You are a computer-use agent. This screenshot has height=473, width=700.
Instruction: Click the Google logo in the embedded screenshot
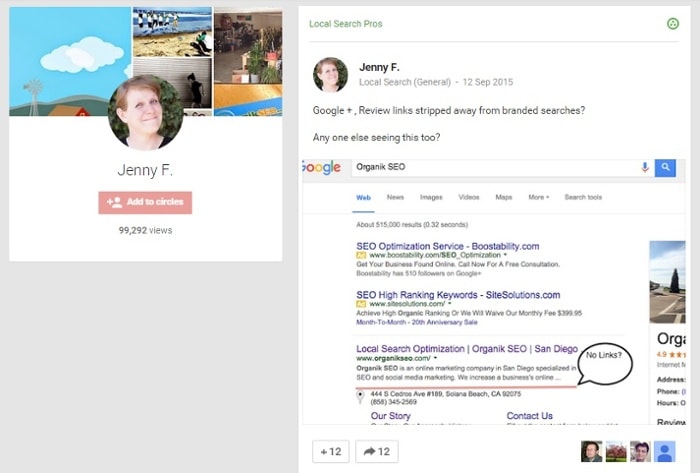click(x=321, y=167)
